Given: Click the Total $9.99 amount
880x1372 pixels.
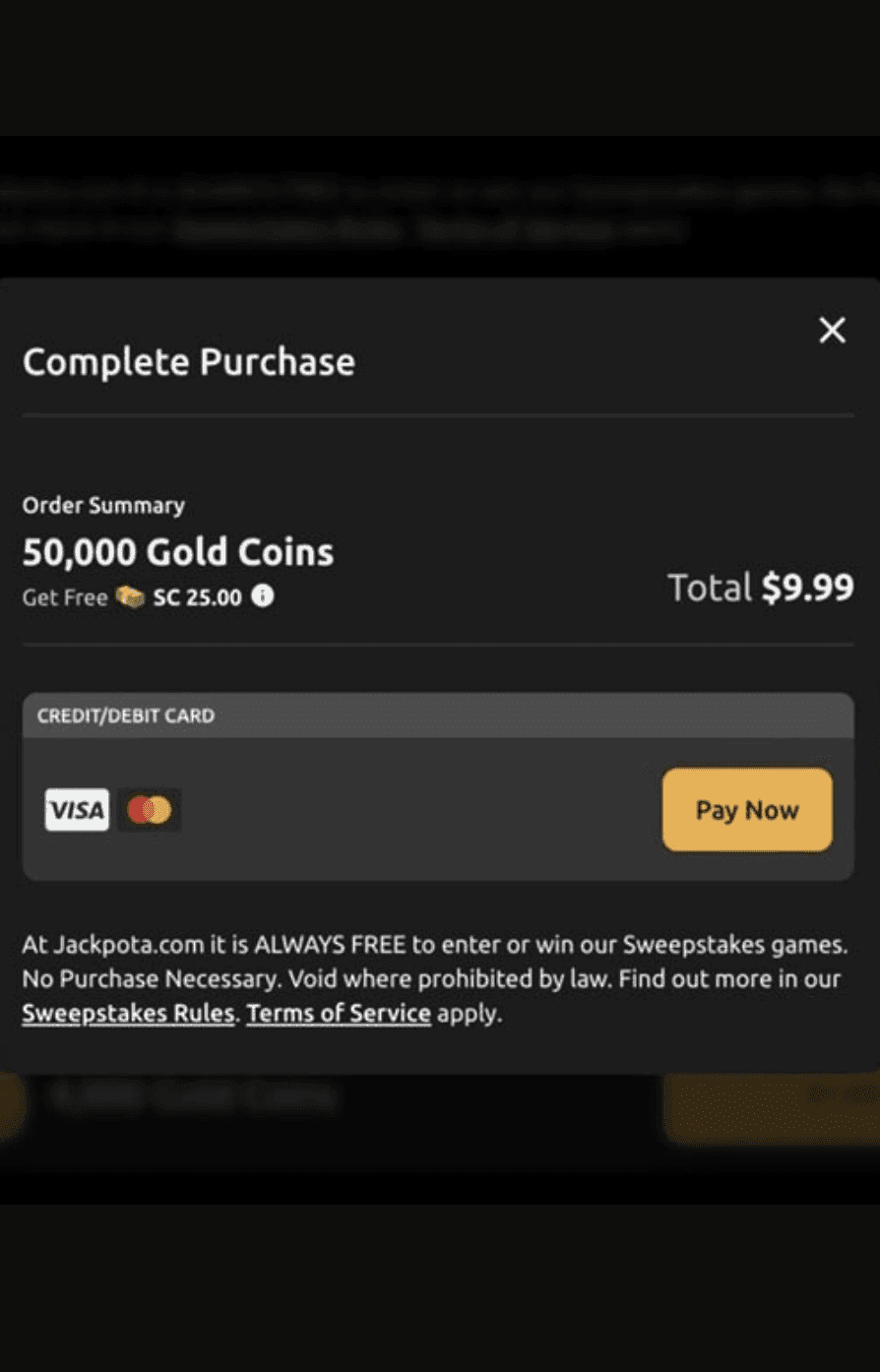Looking at the screenshot, I should [x=760, y=587].
